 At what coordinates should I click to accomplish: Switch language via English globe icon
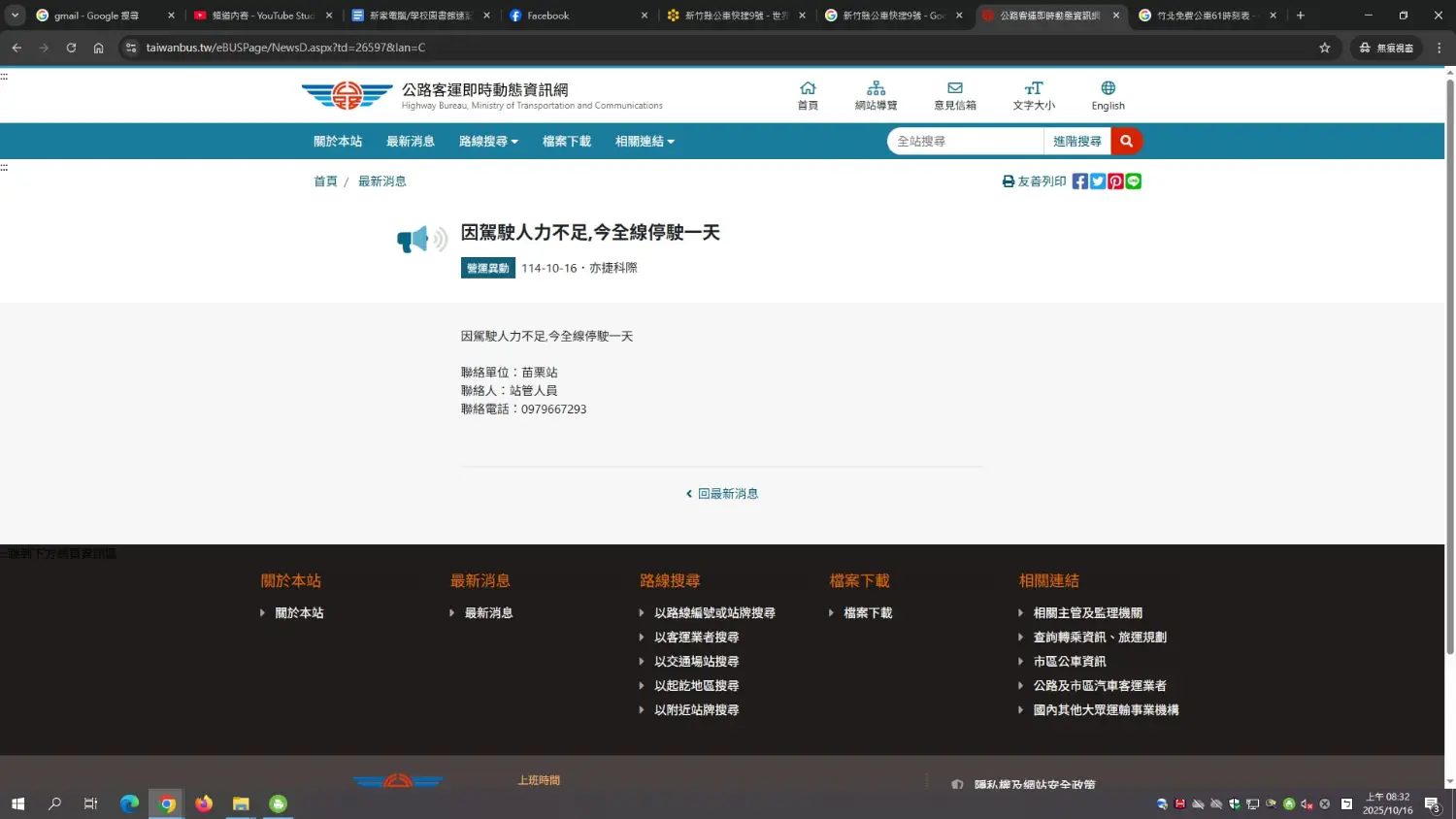(x=1108, y=95)
